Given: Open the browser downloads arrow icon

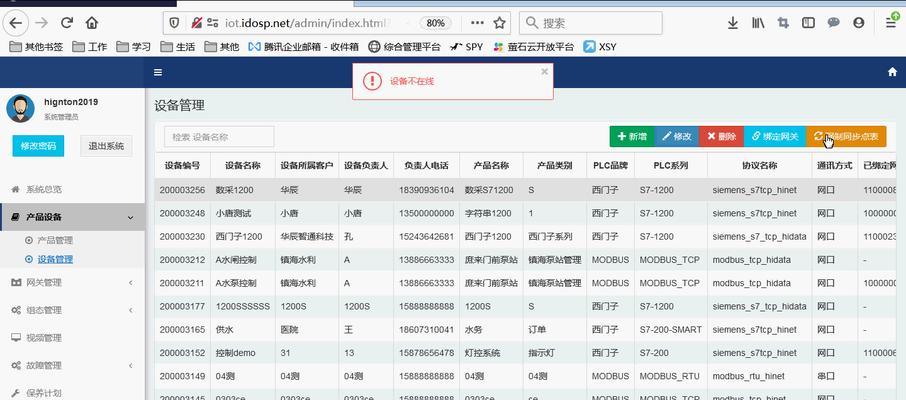Looking at the screenshot, I should pyautogui.click(x=733, y=23).
